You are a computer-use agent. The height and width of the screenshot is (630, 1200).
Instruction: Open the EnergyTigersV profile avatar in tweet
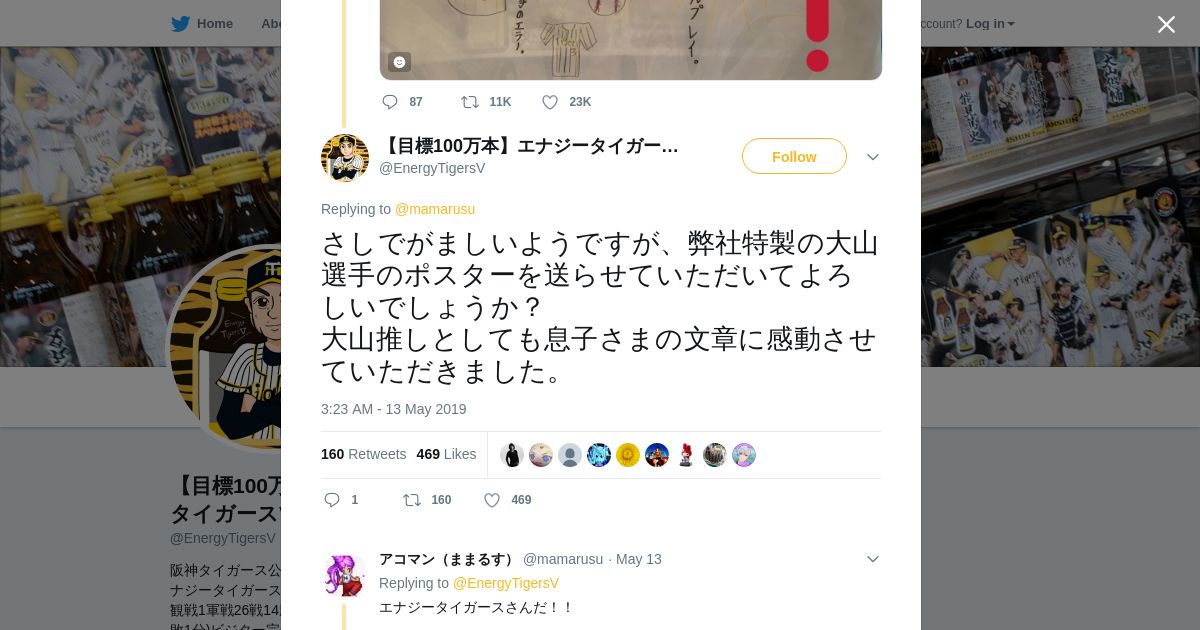point(345,158)
